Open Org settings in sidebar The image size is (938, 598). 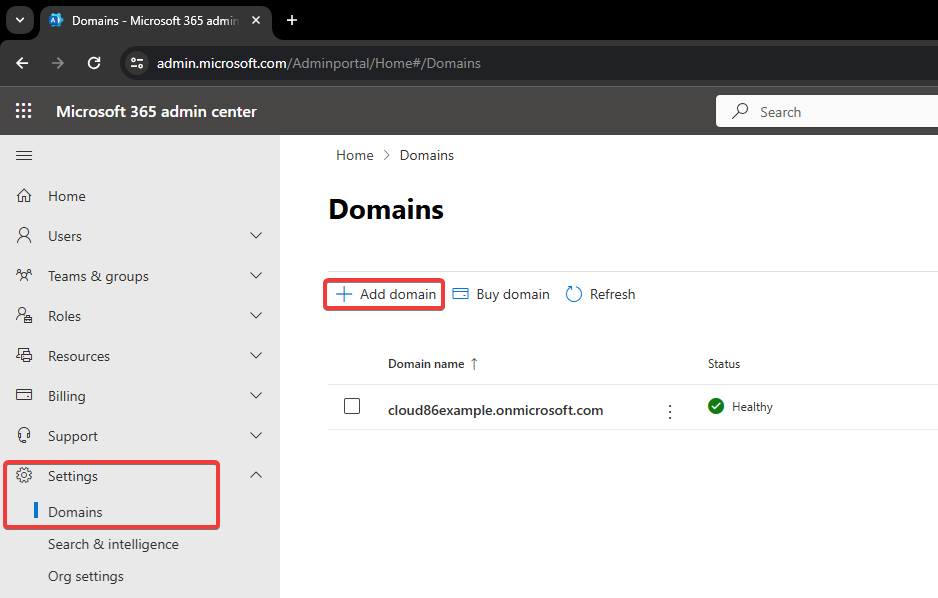86,576
